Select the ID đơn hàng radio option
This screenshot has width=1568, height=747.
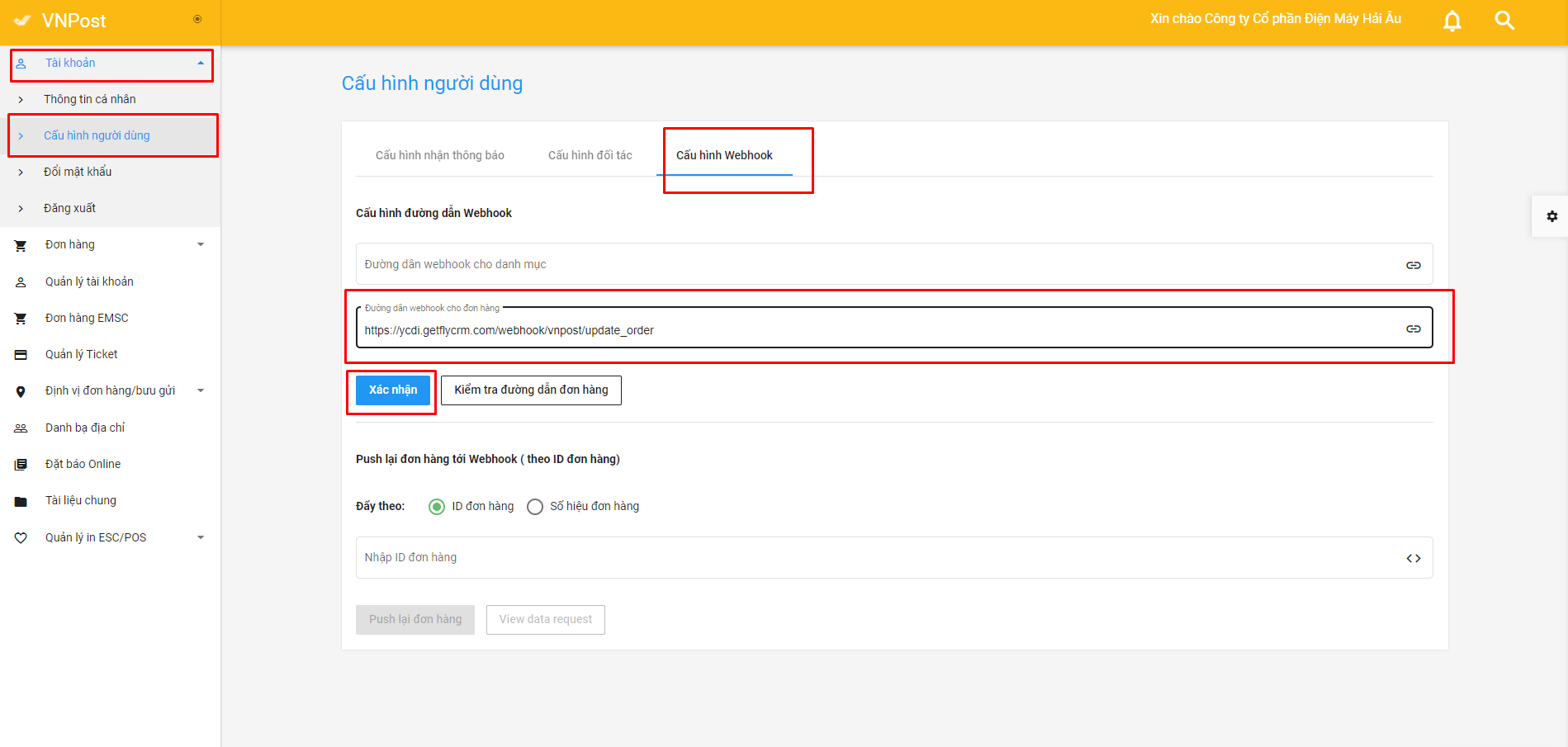(437, 507)
